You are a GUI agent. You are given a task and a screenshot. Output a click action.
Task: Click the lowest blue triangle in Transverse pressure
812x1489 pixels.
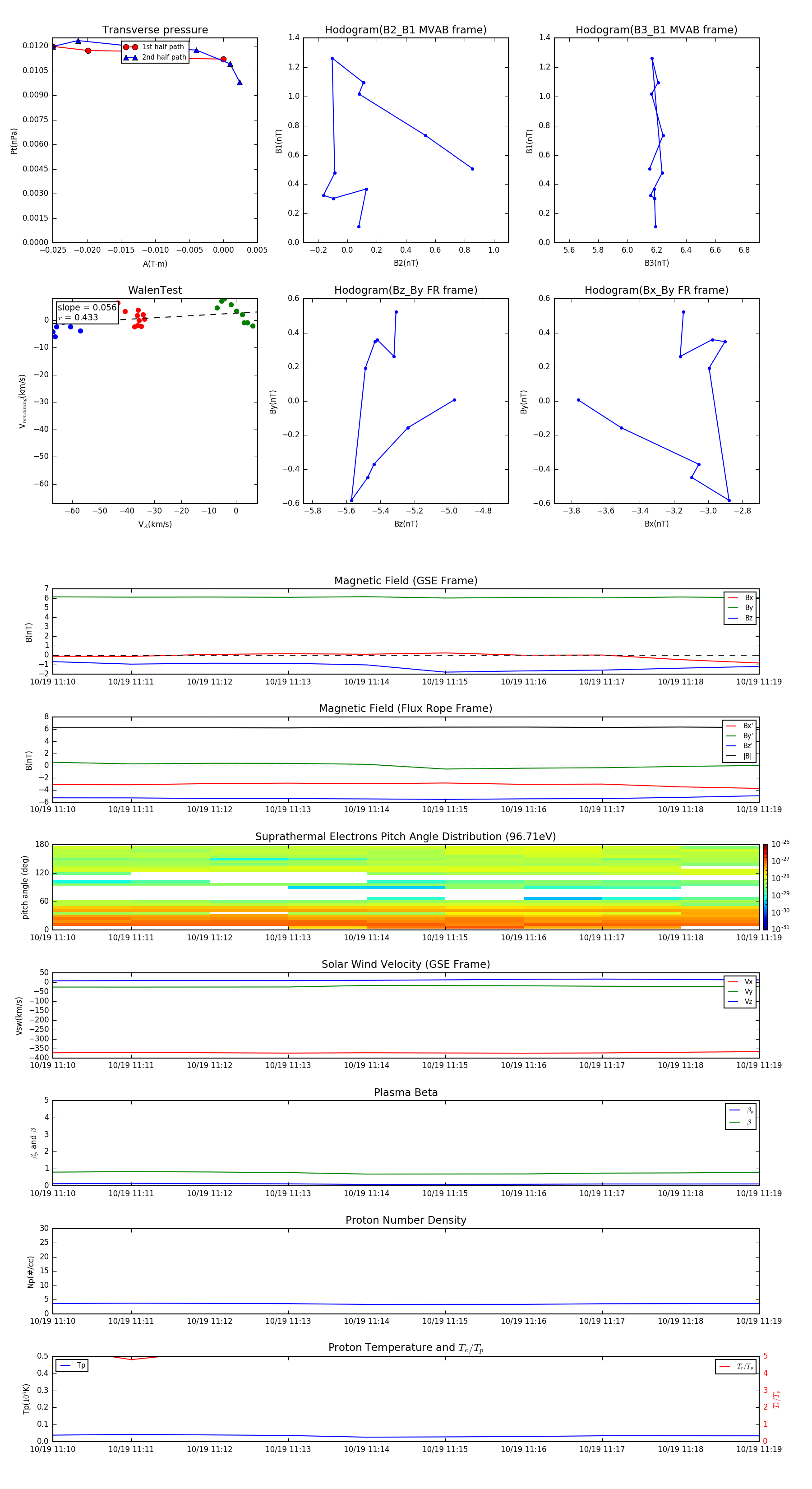pos(240,83)
